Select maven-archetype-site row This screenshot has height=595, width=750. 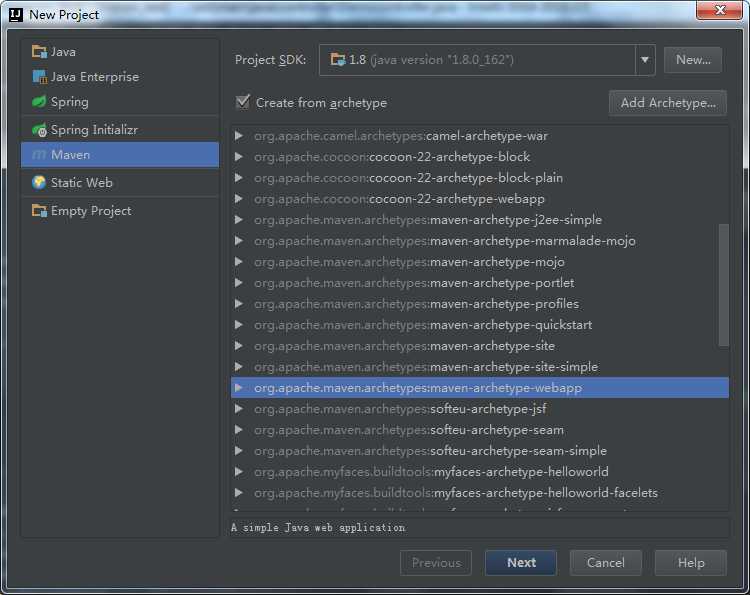tap(480, 346)
